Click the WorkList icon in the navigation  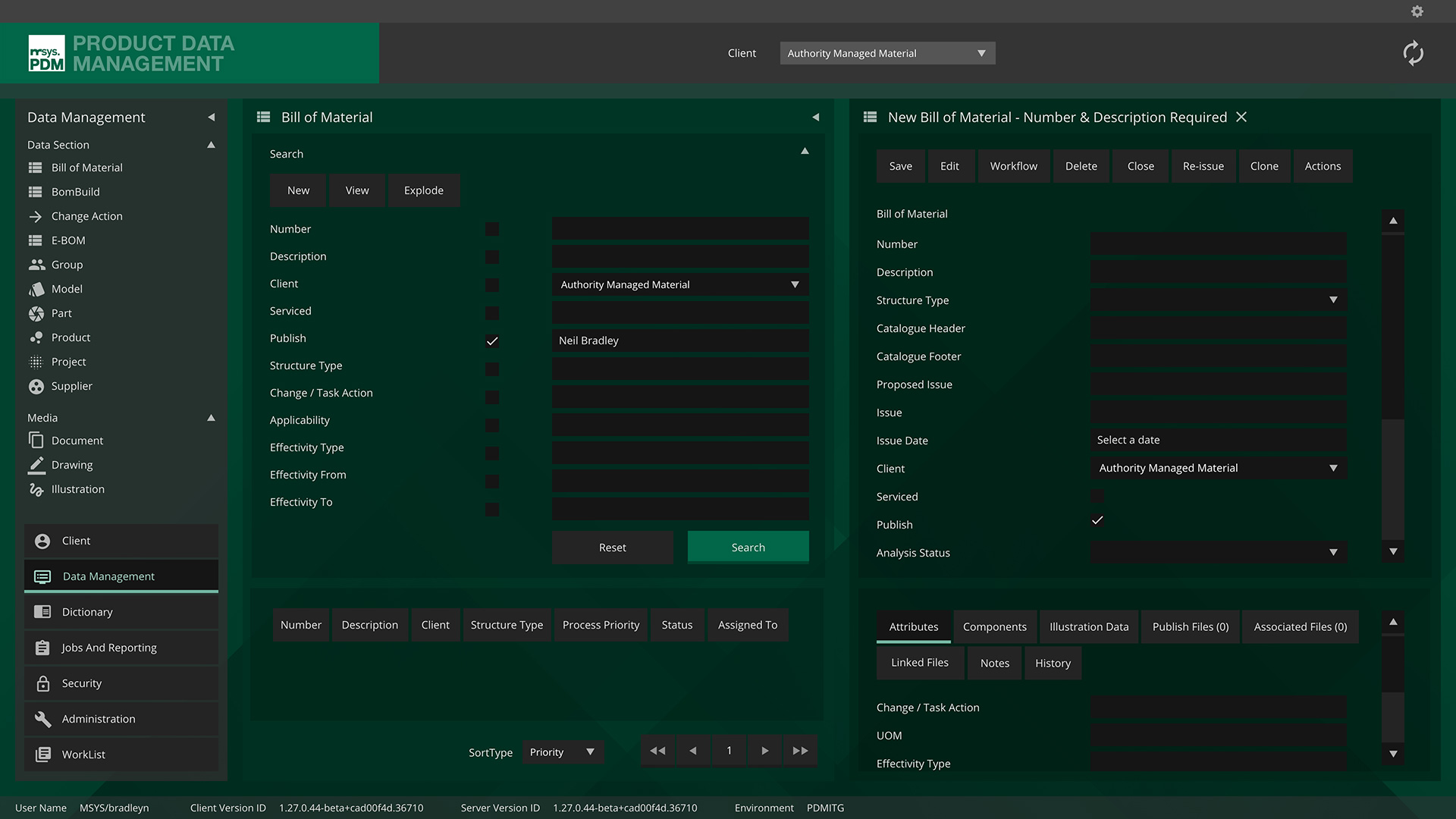click(43, 755)
